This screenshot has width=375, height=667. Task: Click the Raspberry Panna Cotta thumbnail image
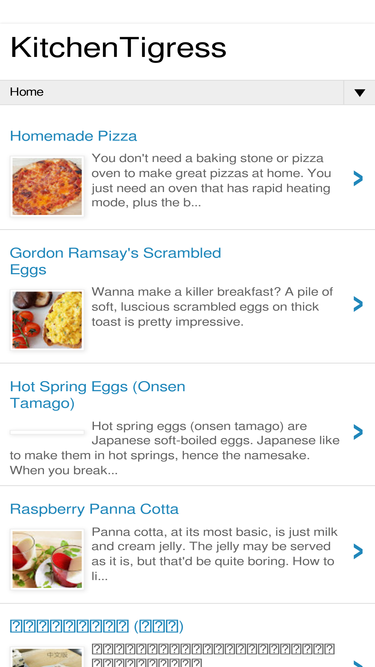point(47,559)
